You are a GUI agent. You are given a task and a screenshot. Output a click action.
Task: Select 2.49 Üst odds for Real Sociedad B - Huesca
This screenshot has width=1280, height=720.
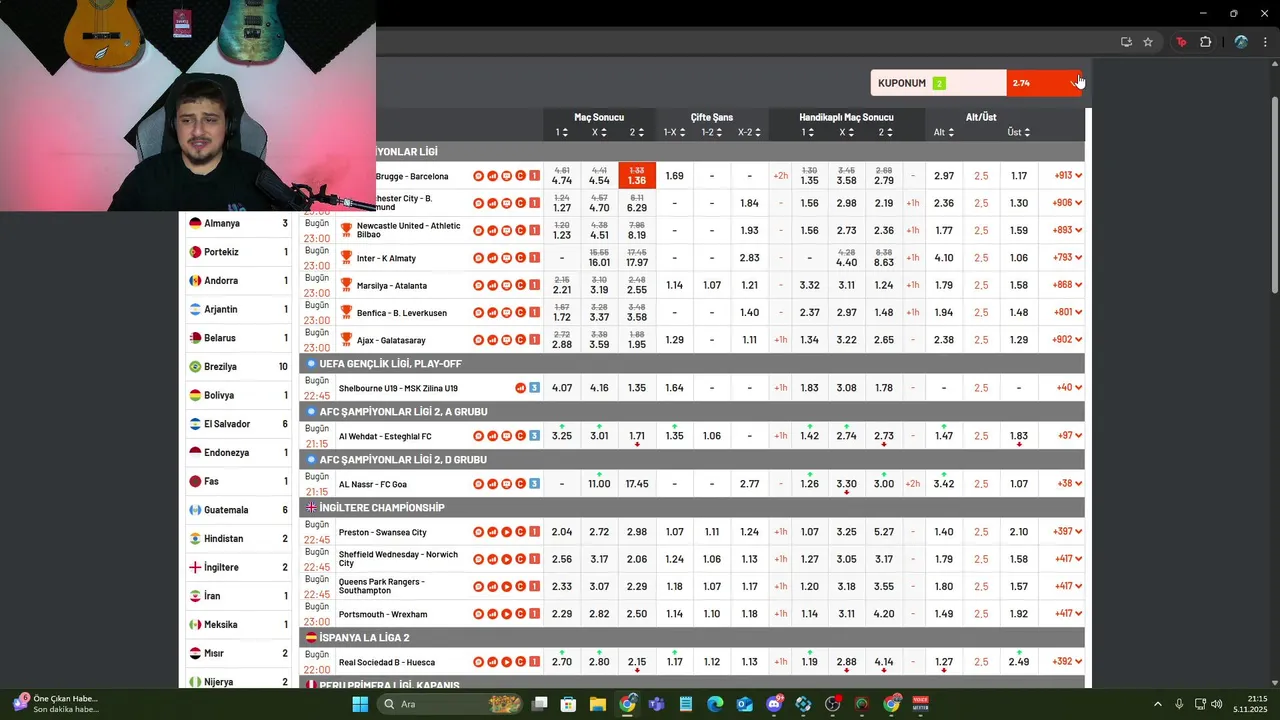click(1019, 662)
